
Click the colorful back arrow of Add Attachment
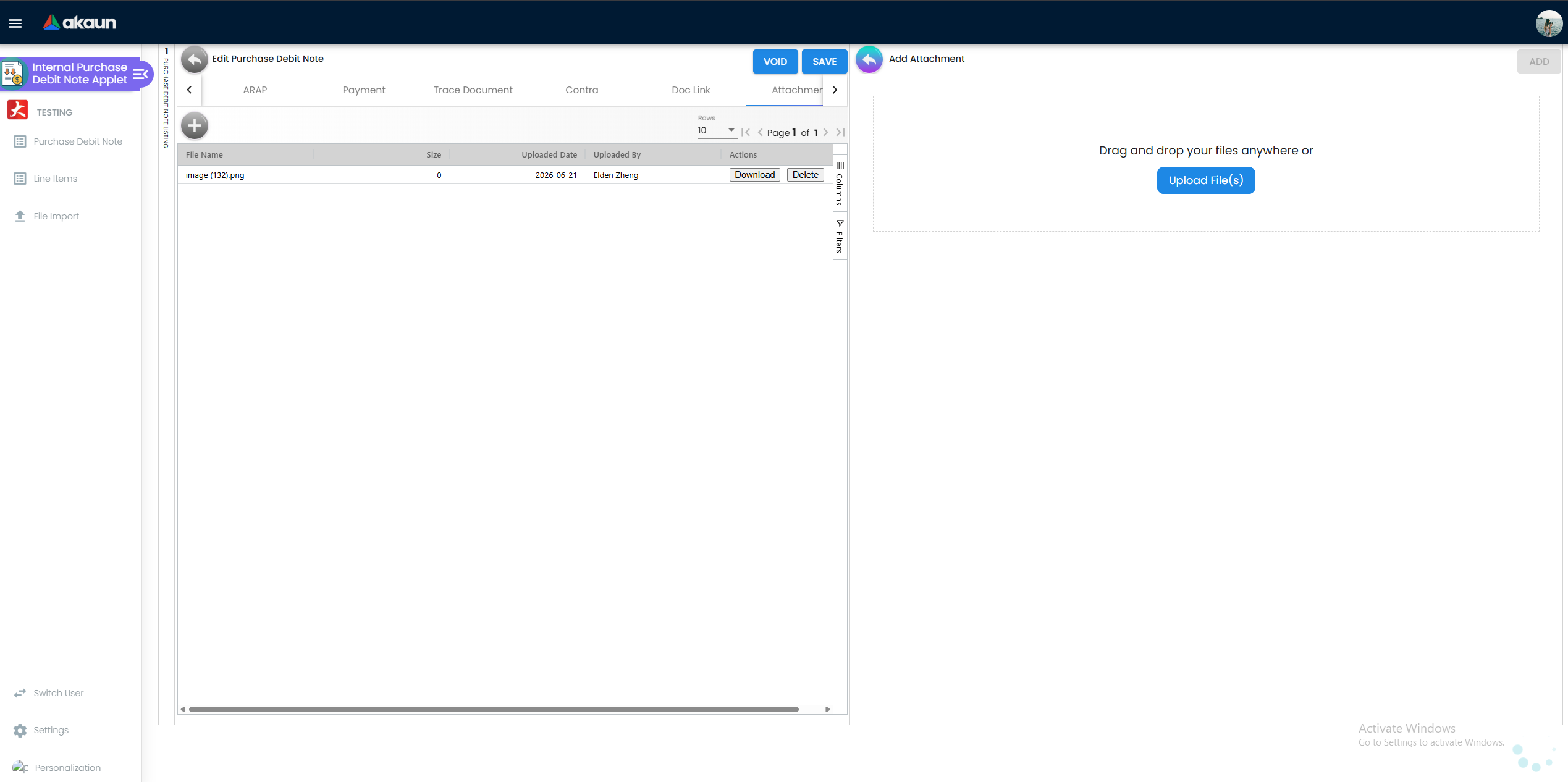point(869,60)
